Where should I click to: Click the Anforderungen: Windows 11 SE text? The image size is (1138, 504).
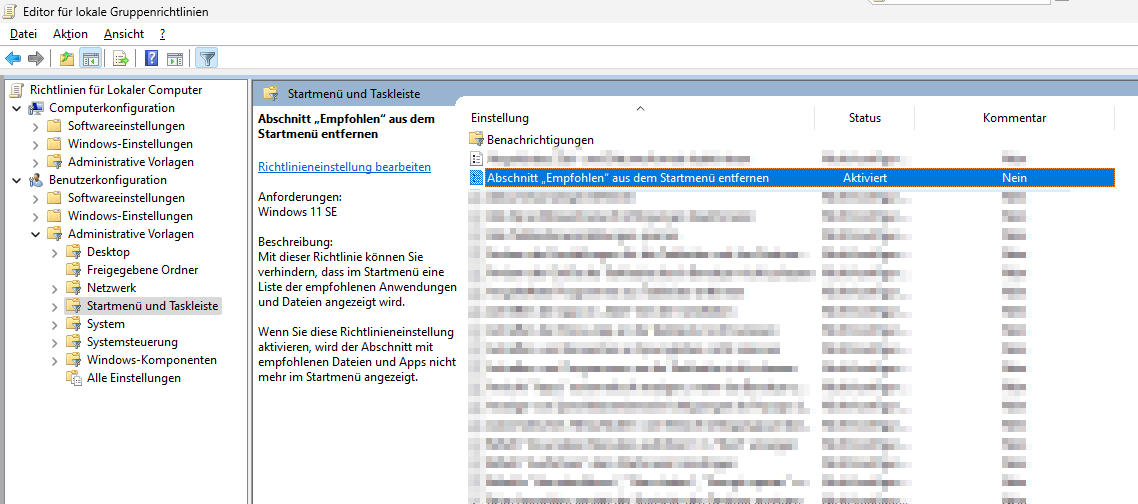click(300, 205)
